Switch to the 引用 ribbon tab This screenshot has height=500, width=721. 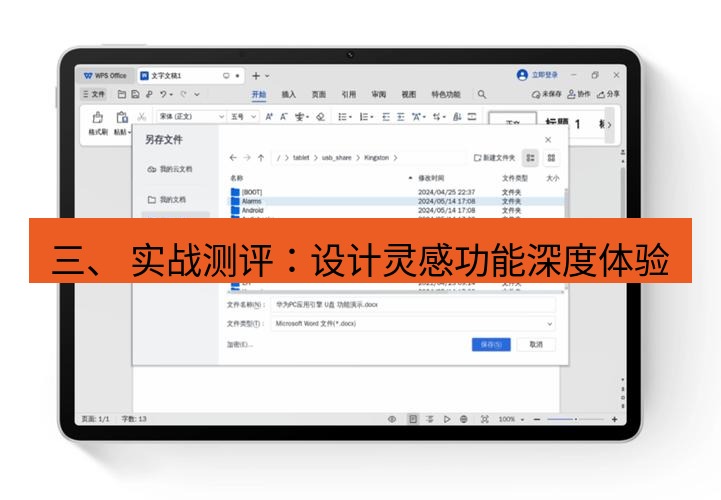349,94
